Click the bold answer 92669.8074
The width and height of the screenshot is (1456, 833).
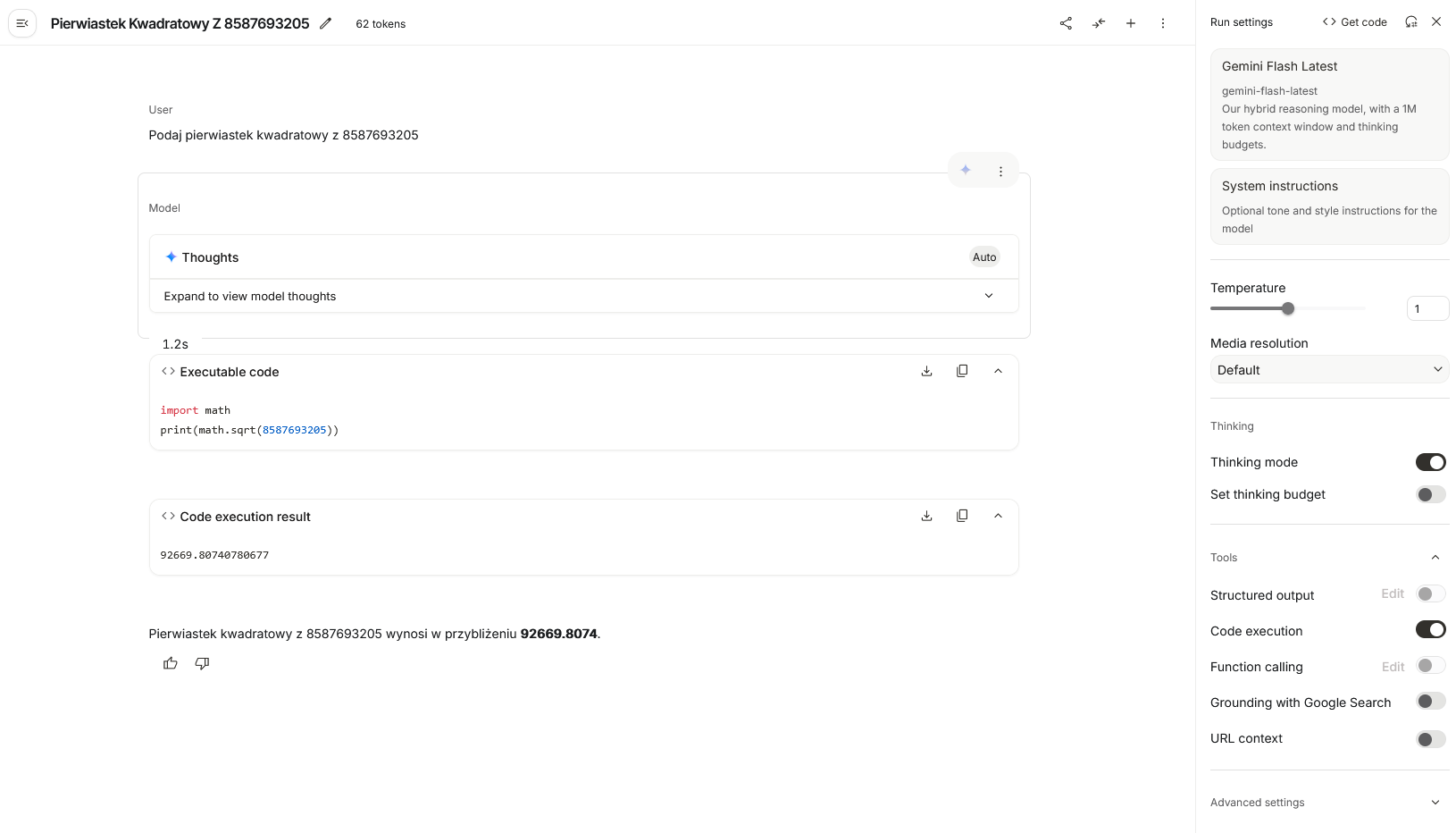558,634
